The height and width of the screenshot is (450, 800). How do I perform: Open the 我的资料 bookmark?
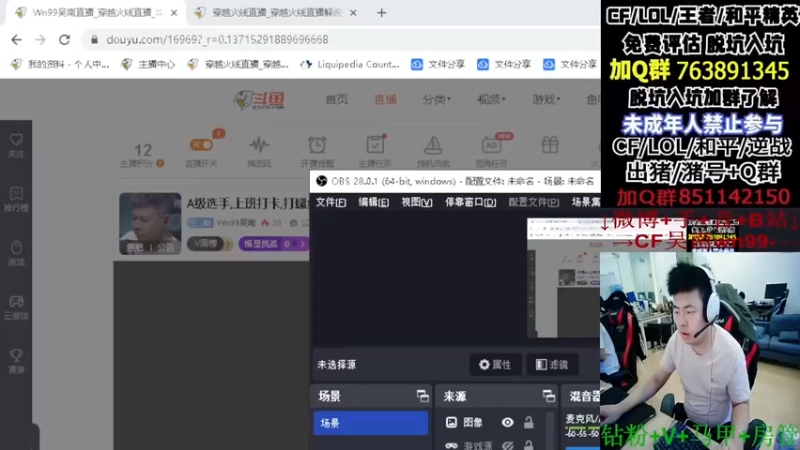point(61,64)
